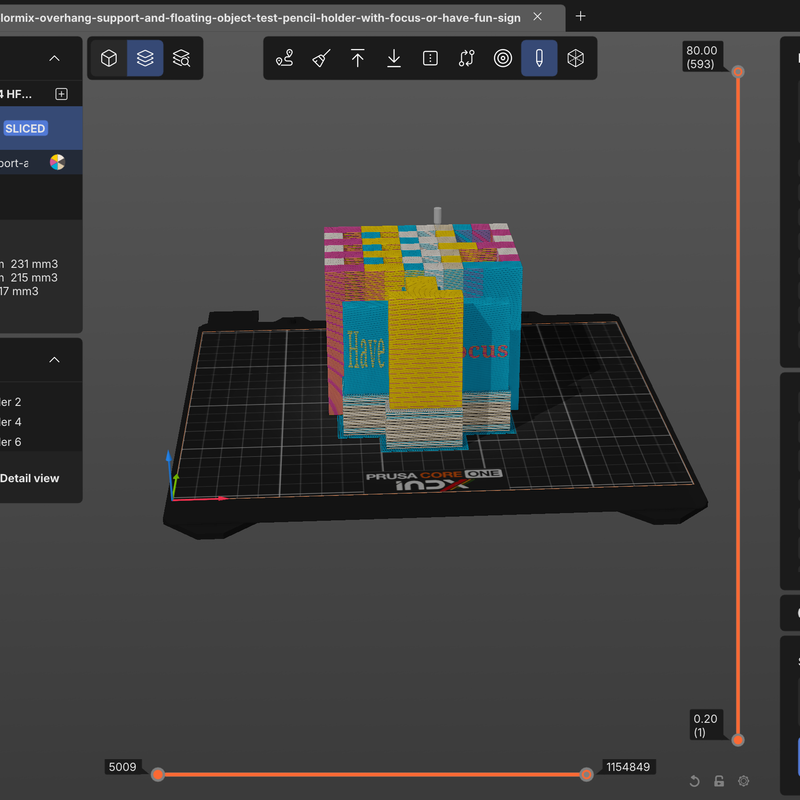The height and width of the screenshot is (800, 800).
Task: Select the 'port-a' object row
Action: pyautogui.click(x=41, y=162)
